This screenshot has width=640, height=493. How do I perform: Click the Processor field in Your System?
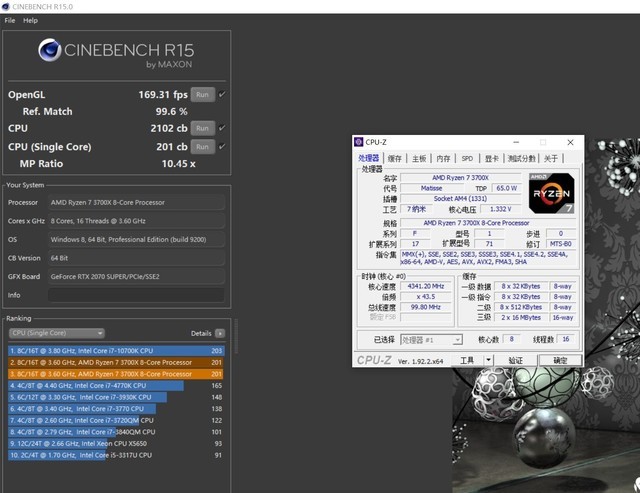pyautogui.click(x=136, y=202)
